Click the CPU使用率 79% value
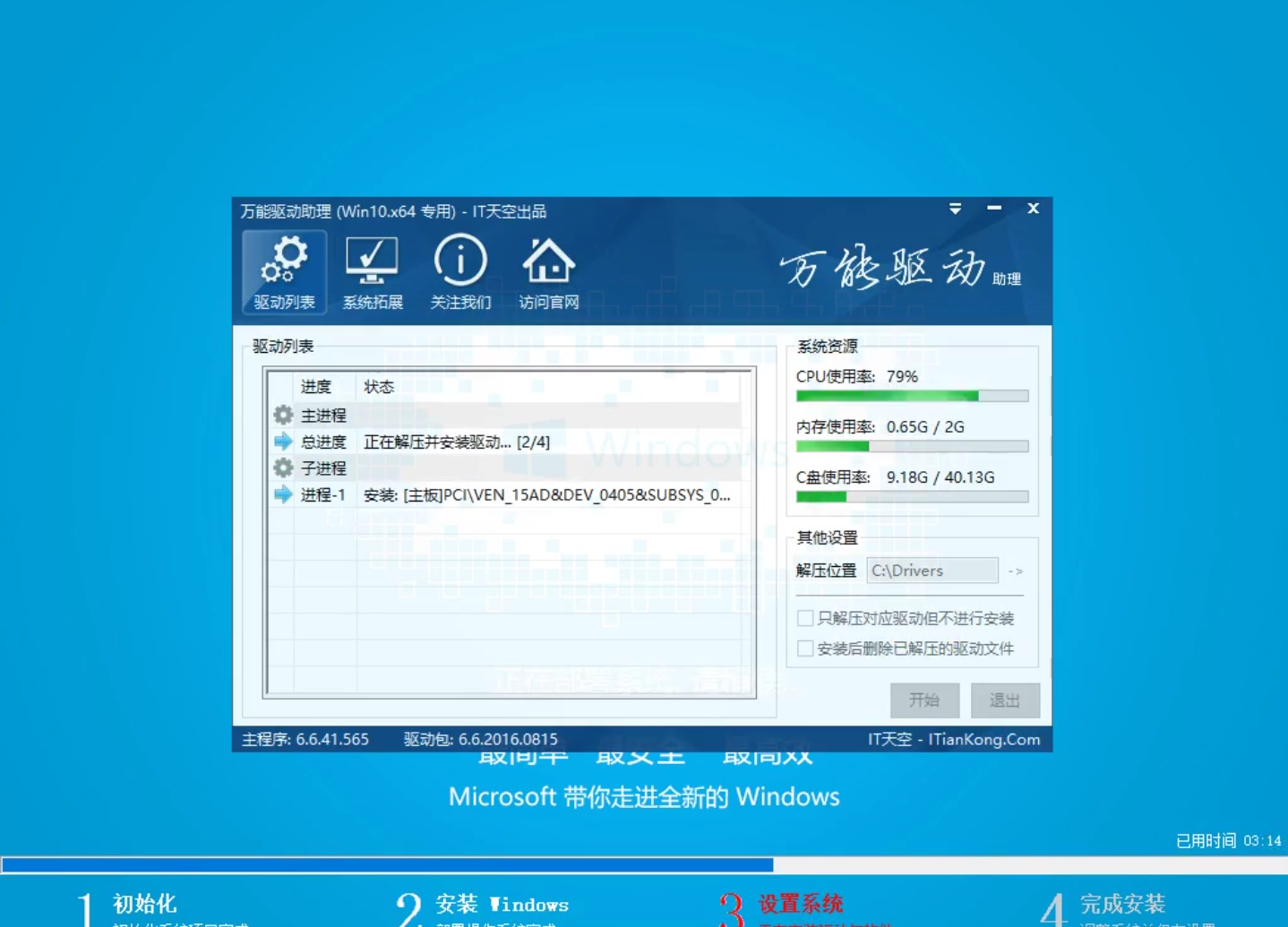This screenshot has height=927, width=1288. point(902,376)
